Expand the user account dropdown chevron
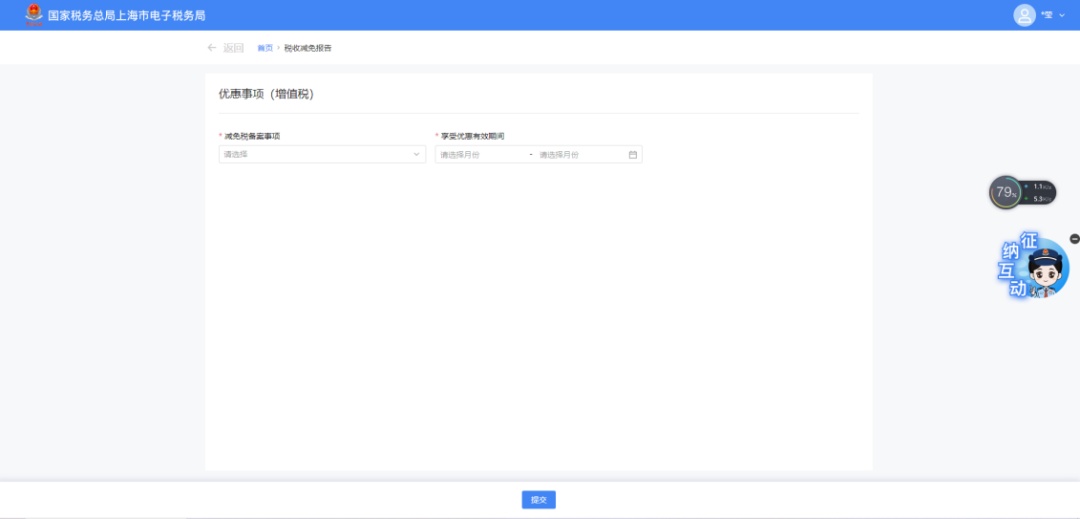 click(x=1061, y=15)
